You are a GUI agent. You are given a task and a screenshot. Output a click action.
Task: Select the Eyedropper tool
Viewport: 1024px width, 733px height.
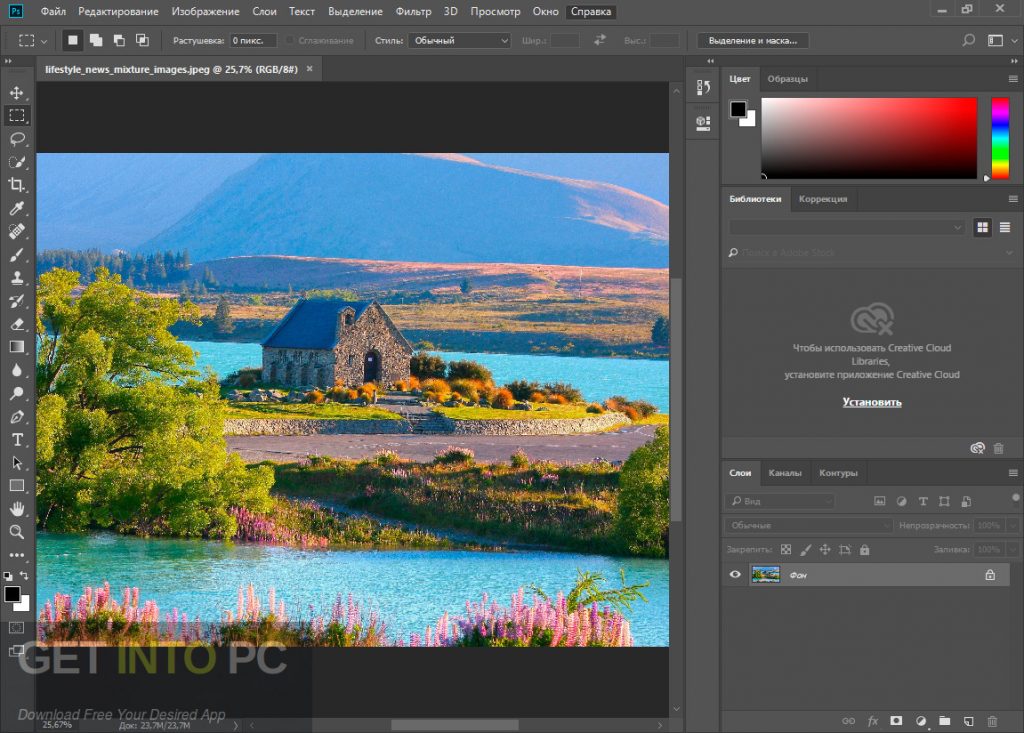(17, 208)
